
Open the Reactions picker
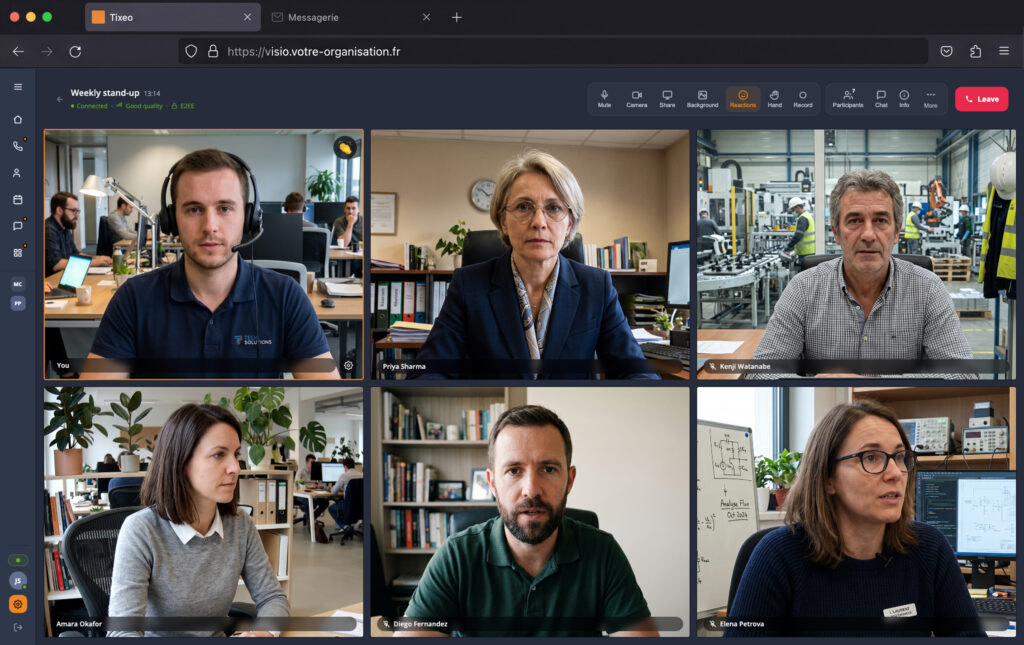(743, 99)
